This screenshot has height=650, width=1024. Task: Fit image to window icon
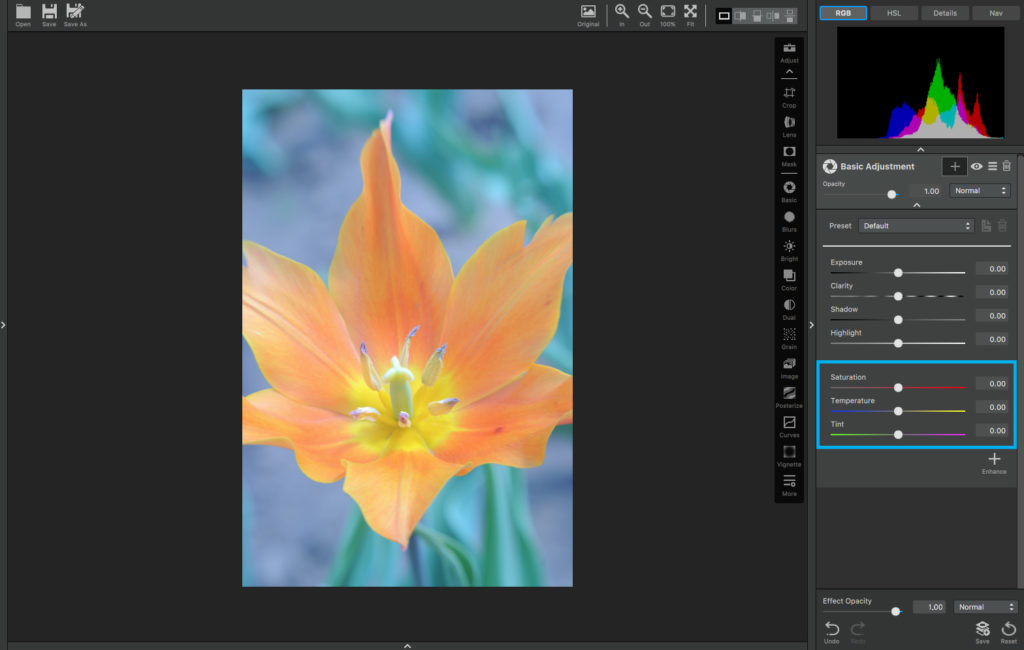pyautogui.click(x=690, y=11)
